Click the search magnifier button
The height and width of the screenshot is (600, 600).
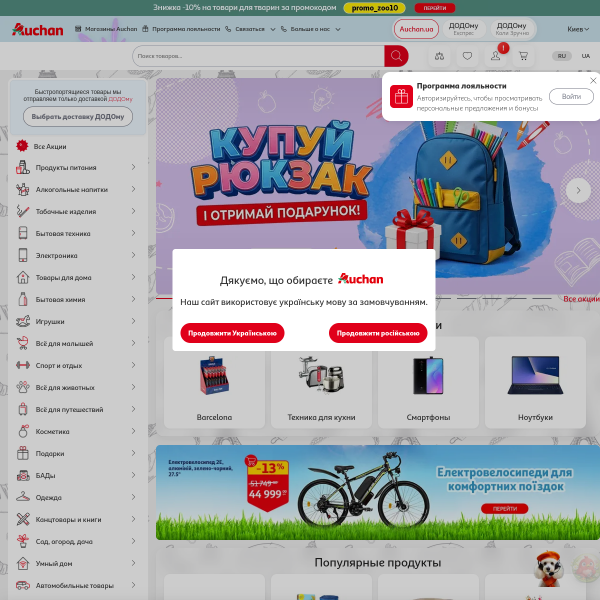click(x=396, y=56)
